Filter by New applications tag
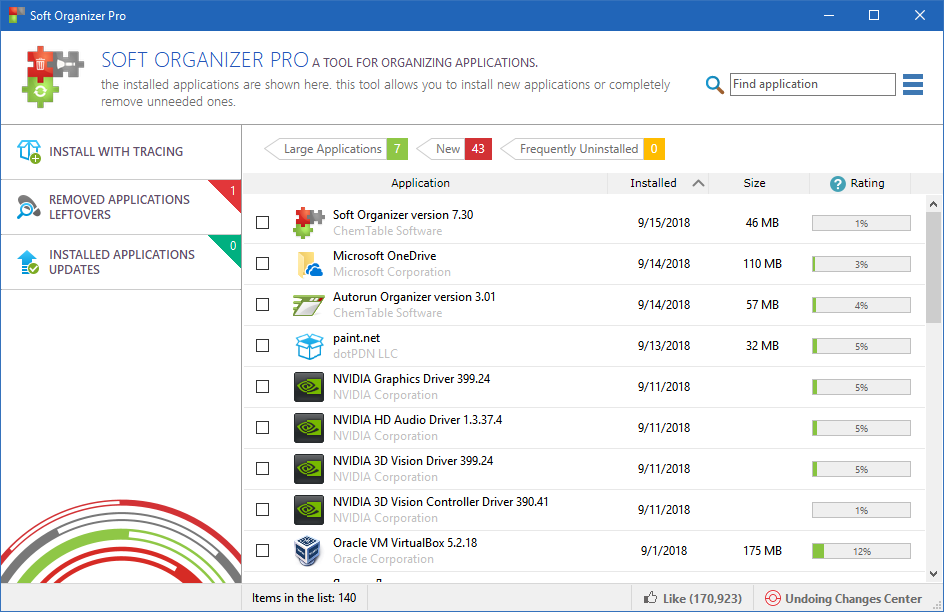 [x=454, y=149]
